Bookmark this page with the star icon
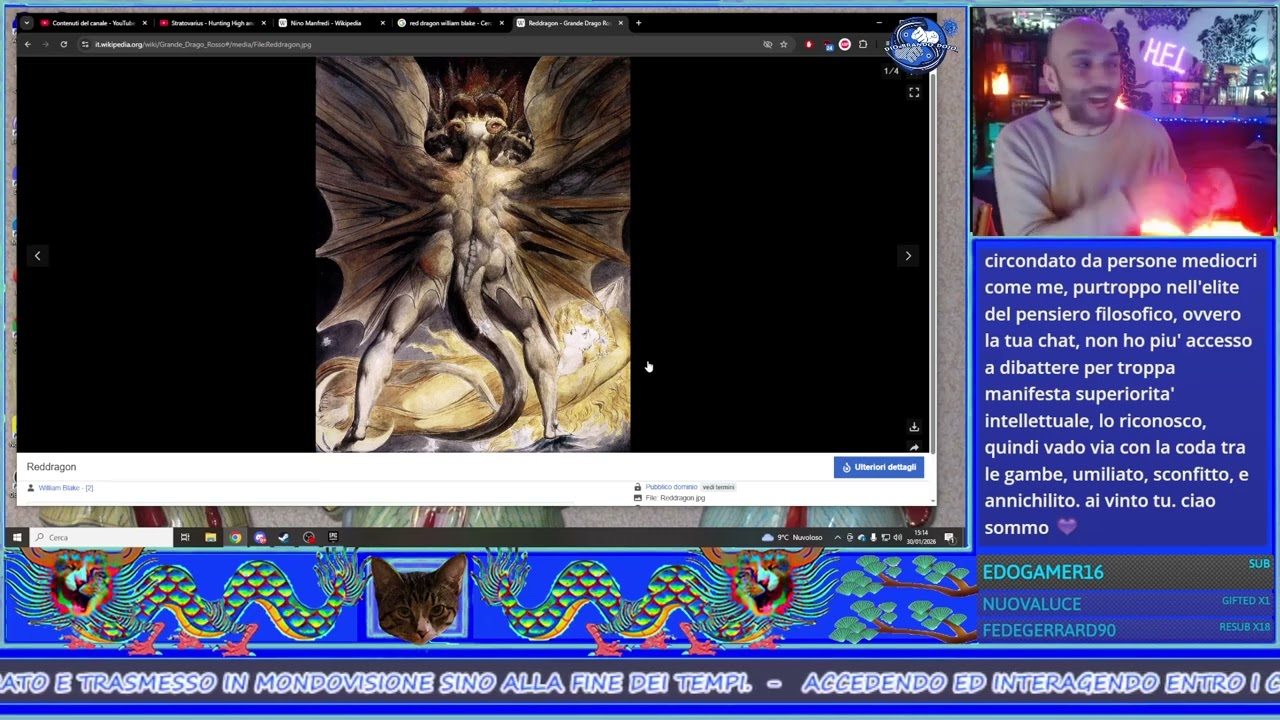This screenshot has width=1280, height=720. [x=783, y=44]
